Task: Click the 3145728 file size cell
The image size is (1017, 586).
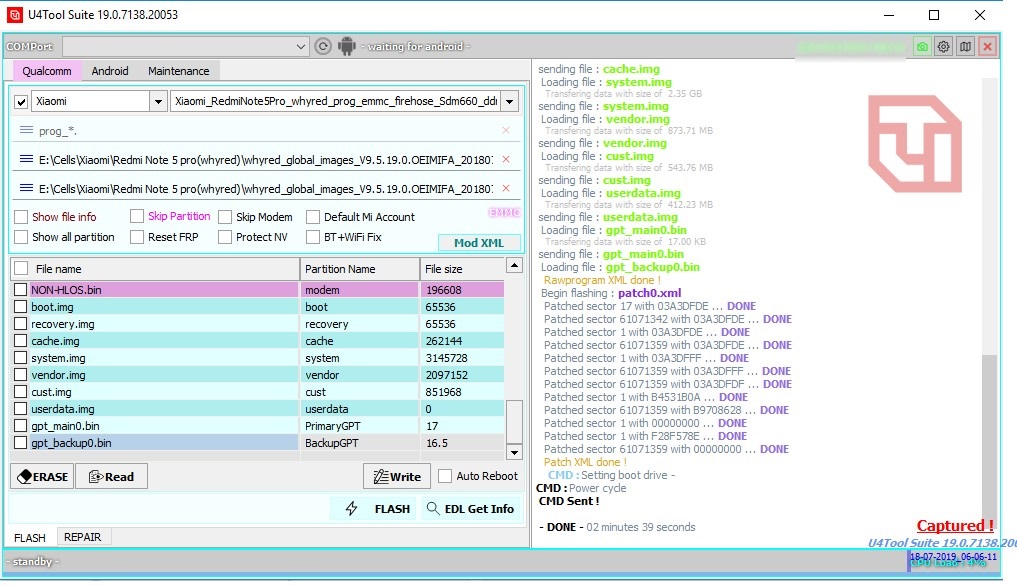Action: 462,358
